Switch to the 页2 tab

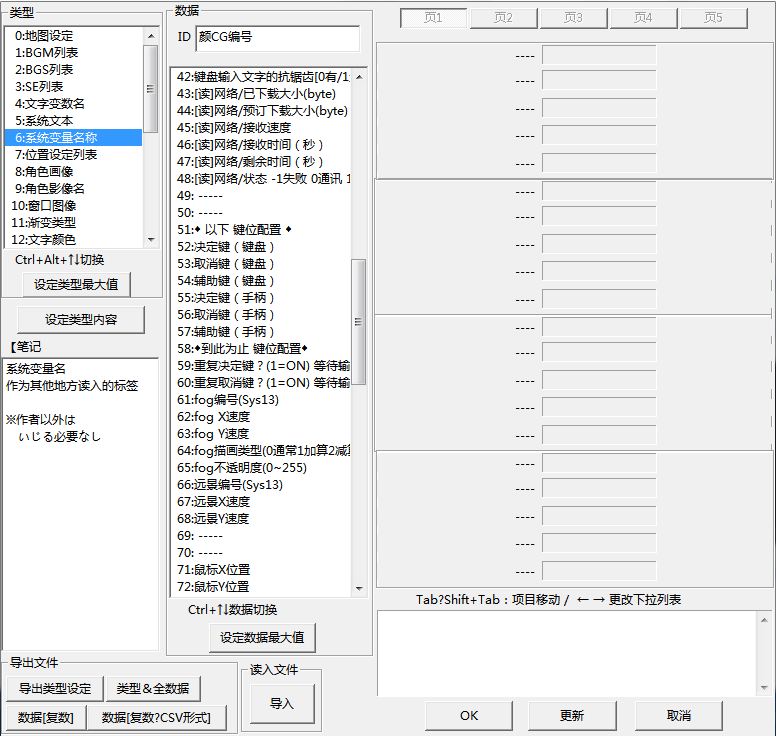[503, 18]
